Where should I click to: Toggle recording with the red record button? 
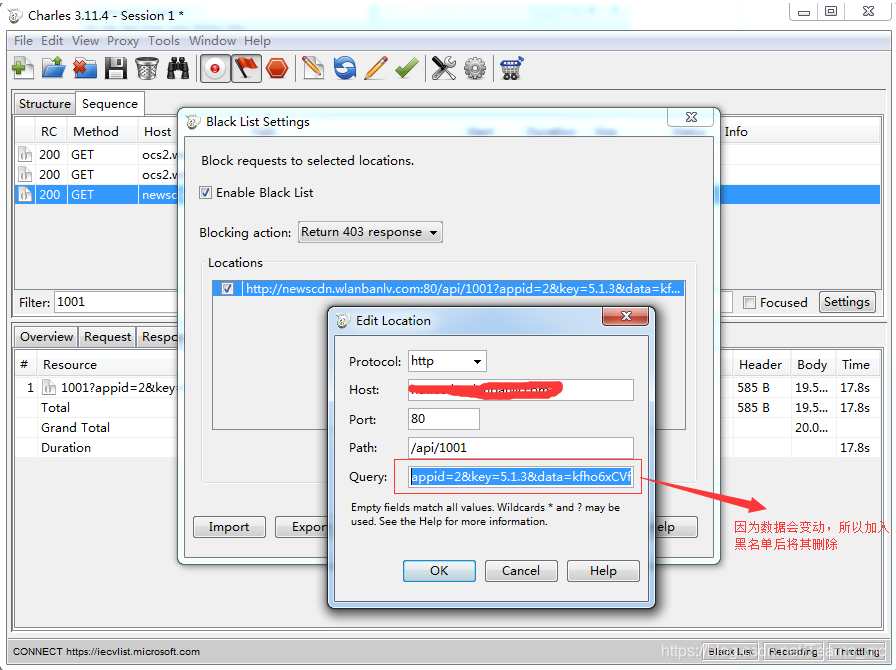pos(215,69)
